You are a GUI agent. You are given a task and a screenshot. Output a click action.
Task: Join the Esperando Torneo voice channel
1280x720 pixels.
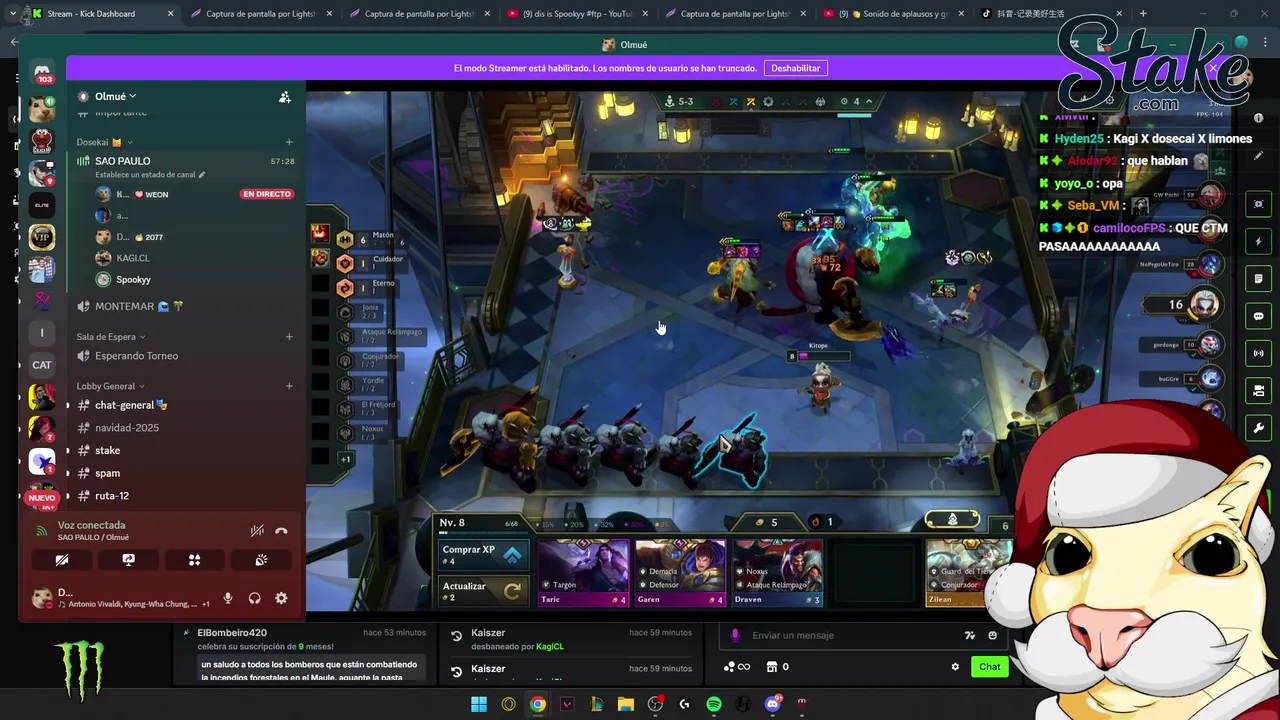136,356
